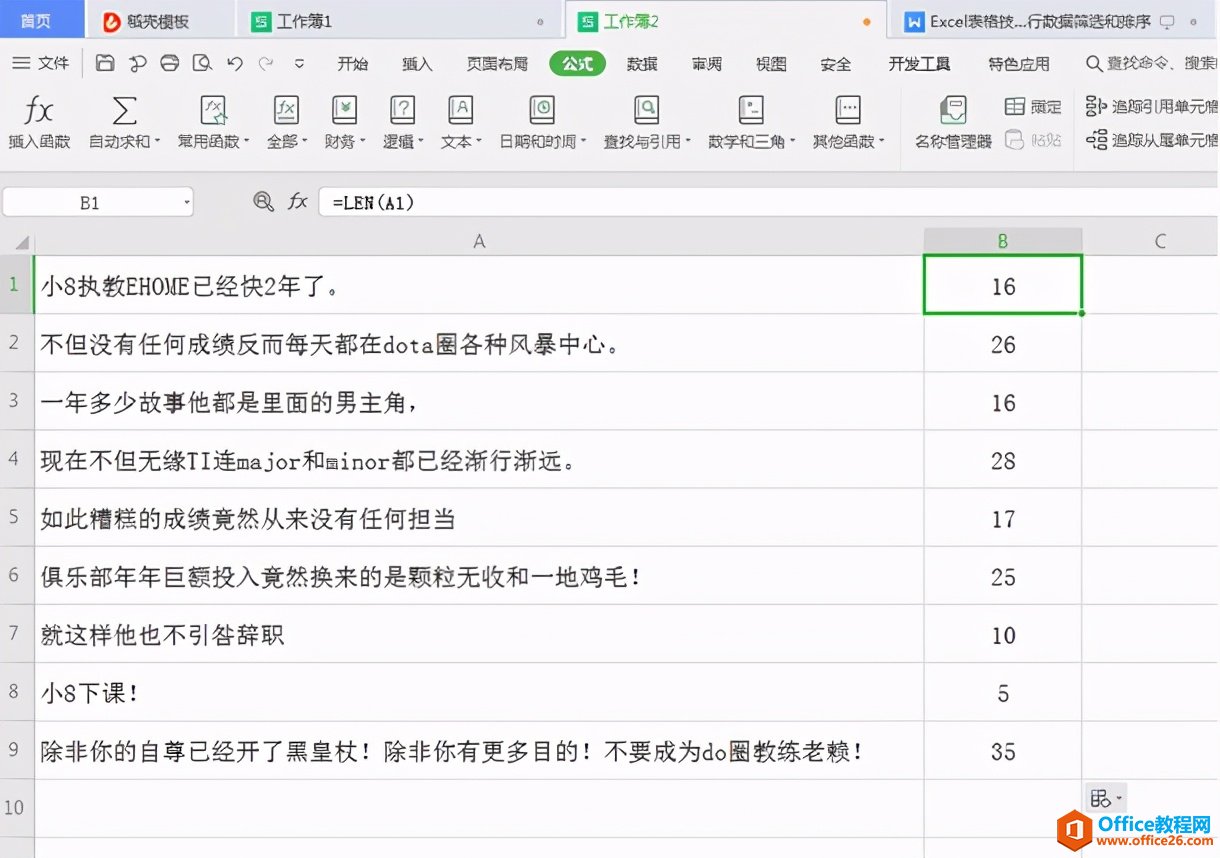This screenshot has height=858, width=1220.
Task: Select cell with text 就这样他也不引咎辞职
Action: tap(479, 634)
